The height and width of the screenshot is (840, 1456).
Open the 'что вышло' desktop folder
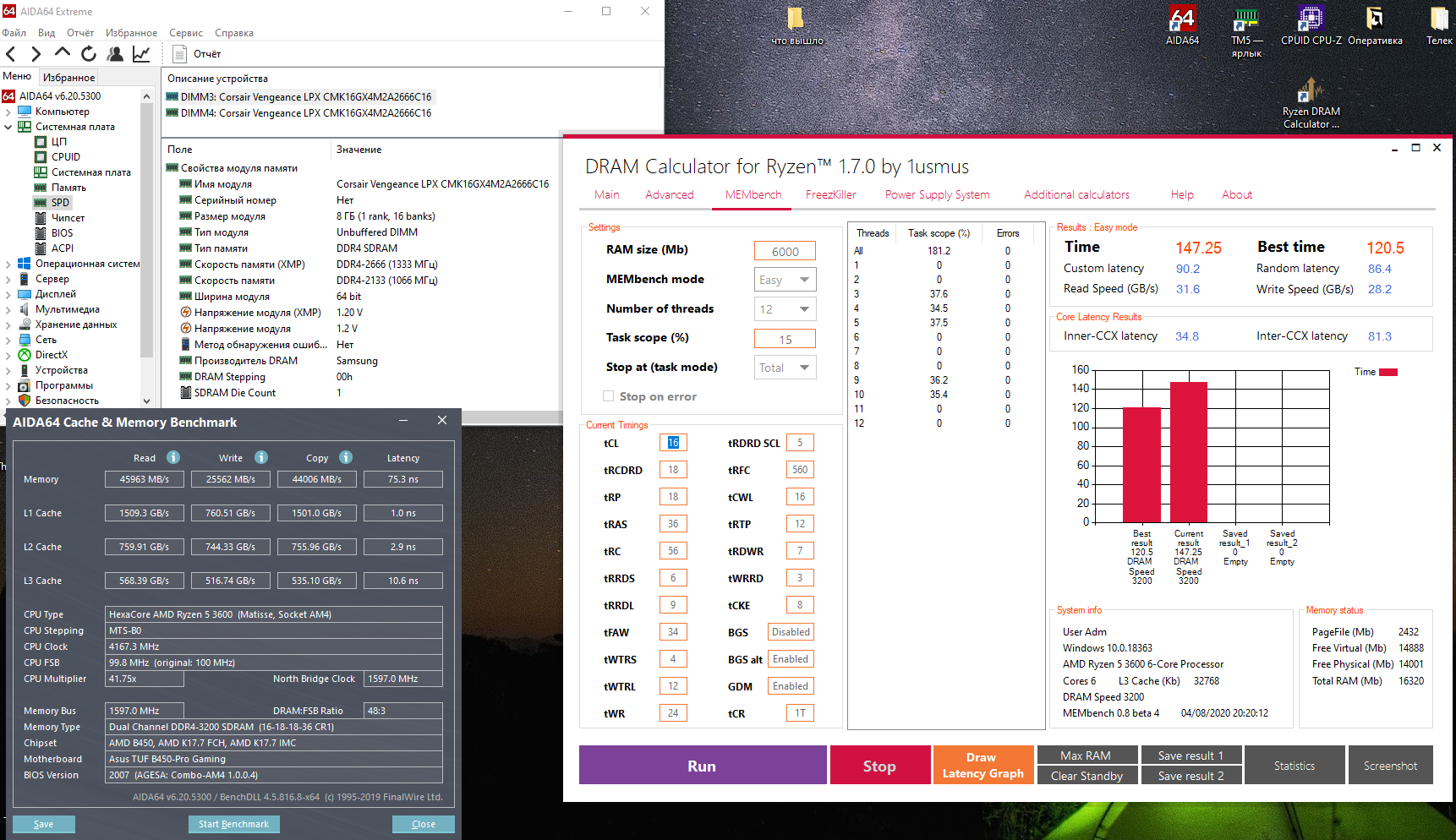click(x=796, y=26)
